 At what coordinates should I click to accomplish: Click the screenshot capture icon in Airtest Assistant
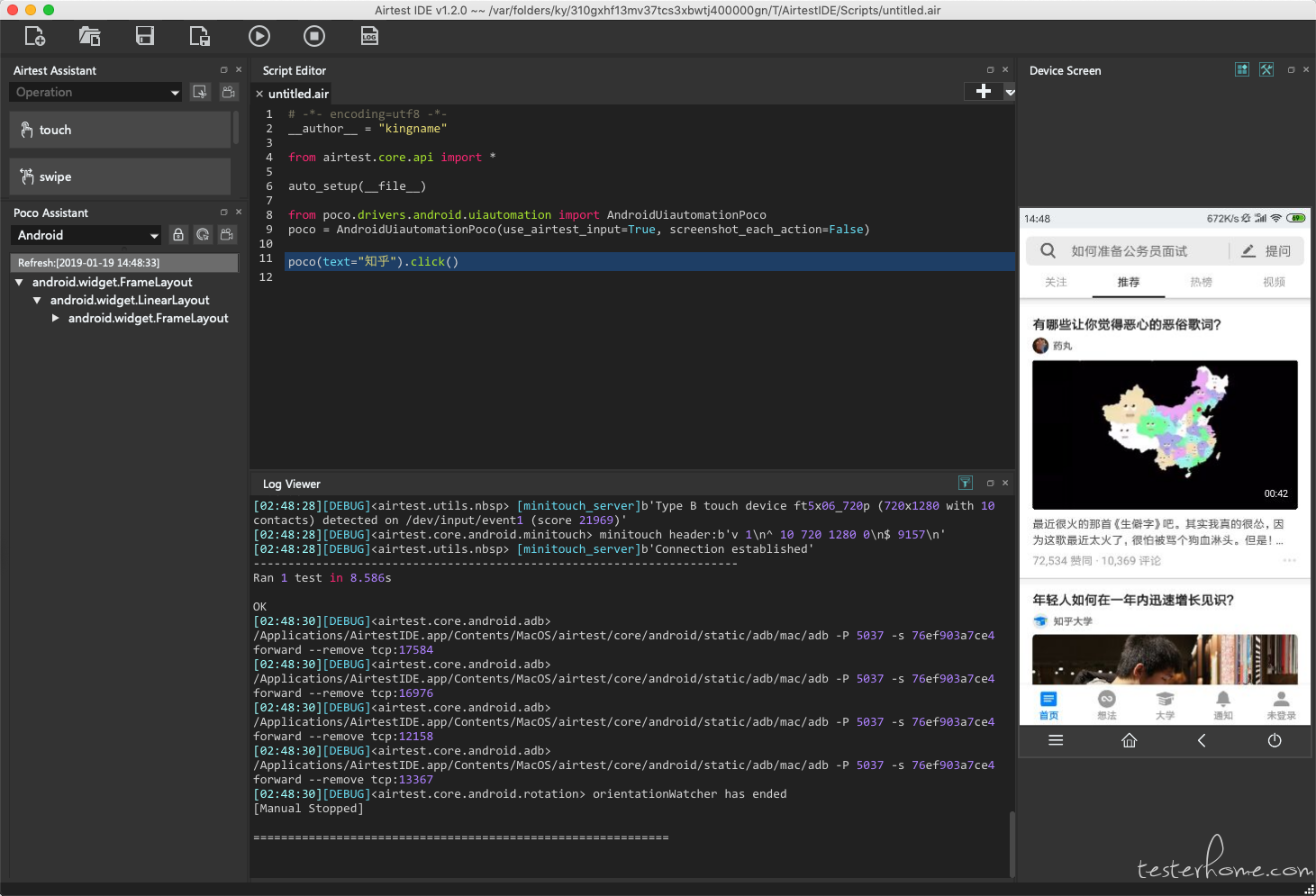pyautogui.click(x=200, y=92)
